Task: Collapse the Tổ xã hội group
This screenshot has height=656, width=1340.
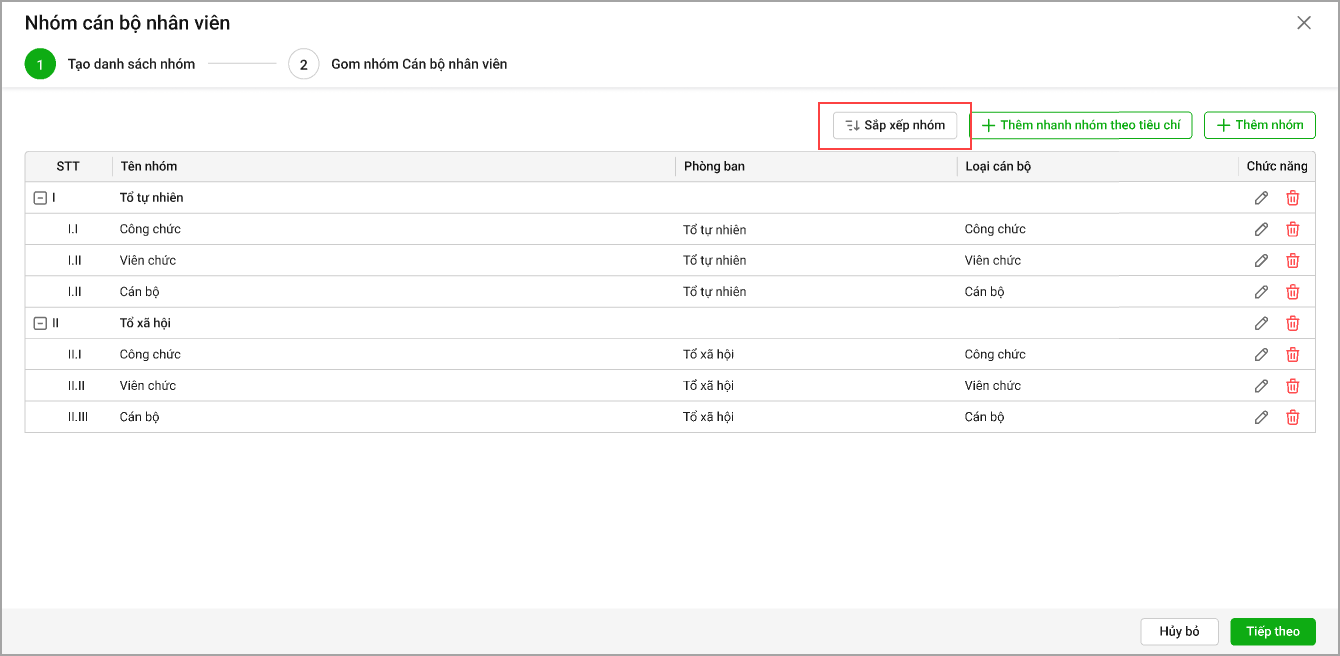Action: (x=40, y=323)
